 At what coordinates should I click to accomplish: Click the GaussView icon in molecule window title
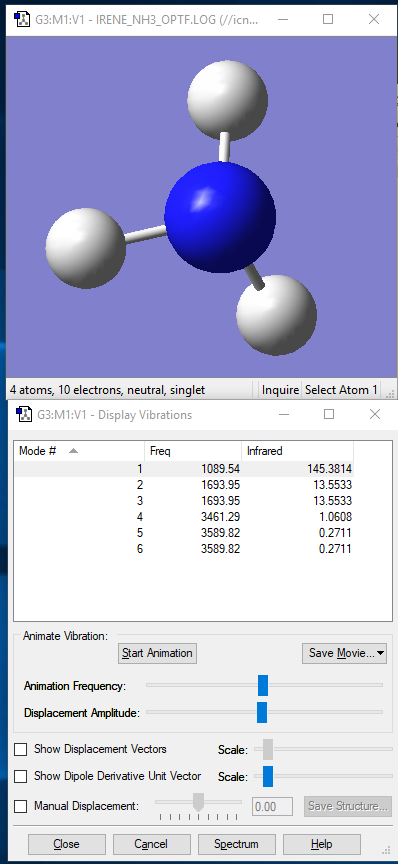click(22, 20)
